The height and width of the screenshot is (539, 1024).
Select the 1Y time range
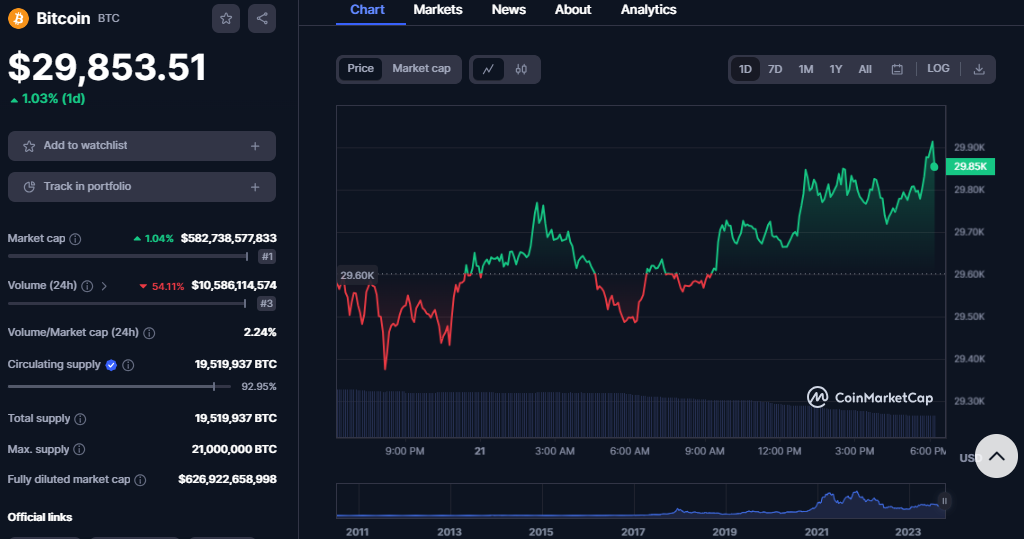[x=836, y=69]
